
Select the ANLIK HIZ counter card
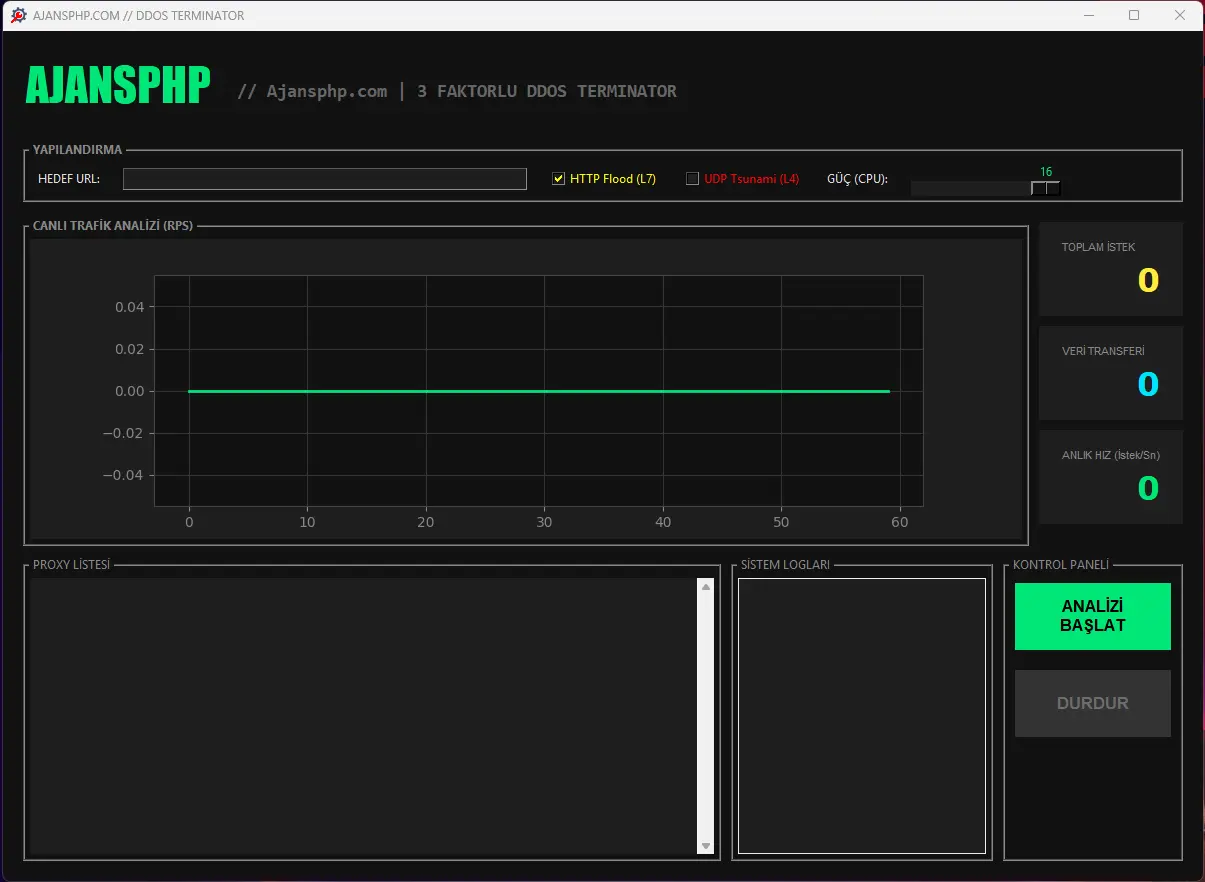[x=1110, y=477]
